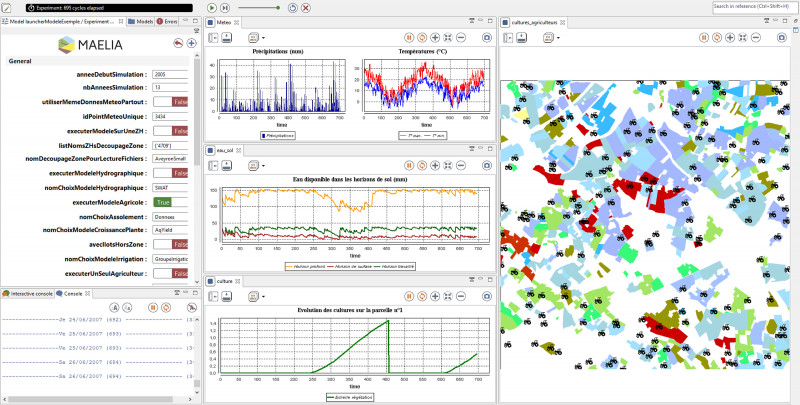Toggle executerModeleAgricole switch set to True

click(164, 202)
